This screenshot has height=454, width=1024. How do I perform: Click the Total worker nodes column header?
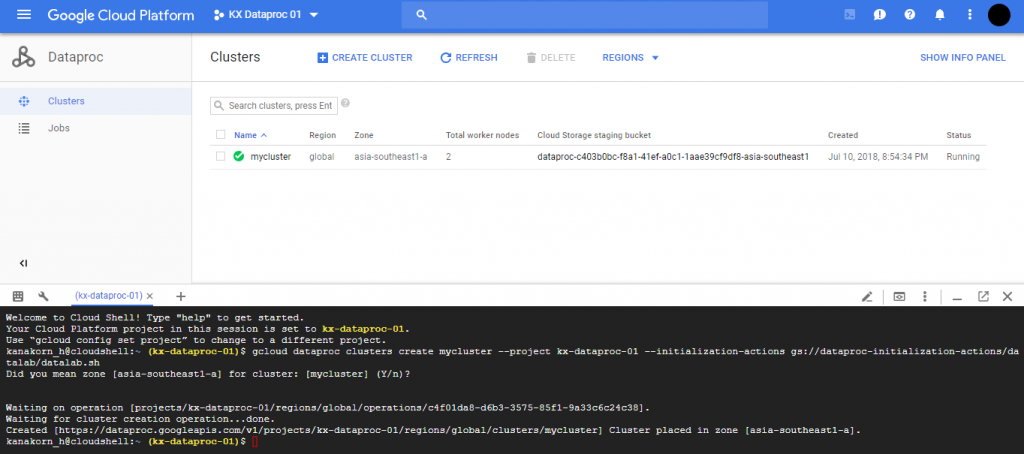coord(482,135)
